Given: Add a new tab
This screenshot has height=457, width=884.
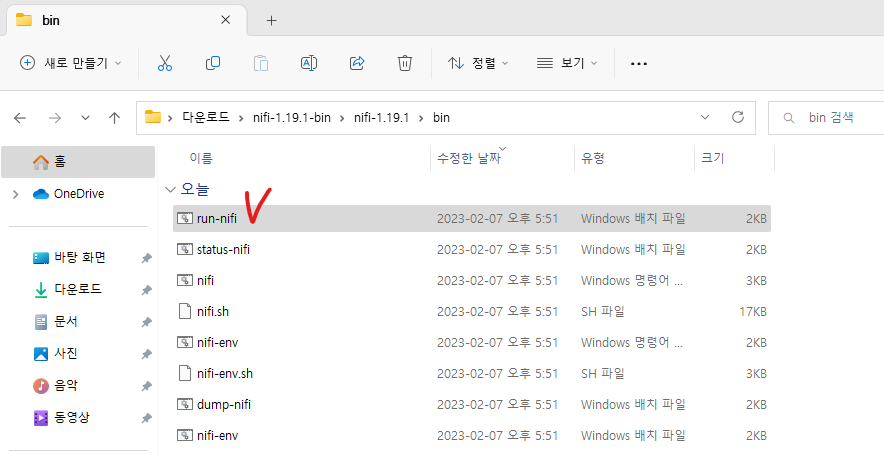Looking at the screenshot, I should pyautogui.click(x=272, y=20).
